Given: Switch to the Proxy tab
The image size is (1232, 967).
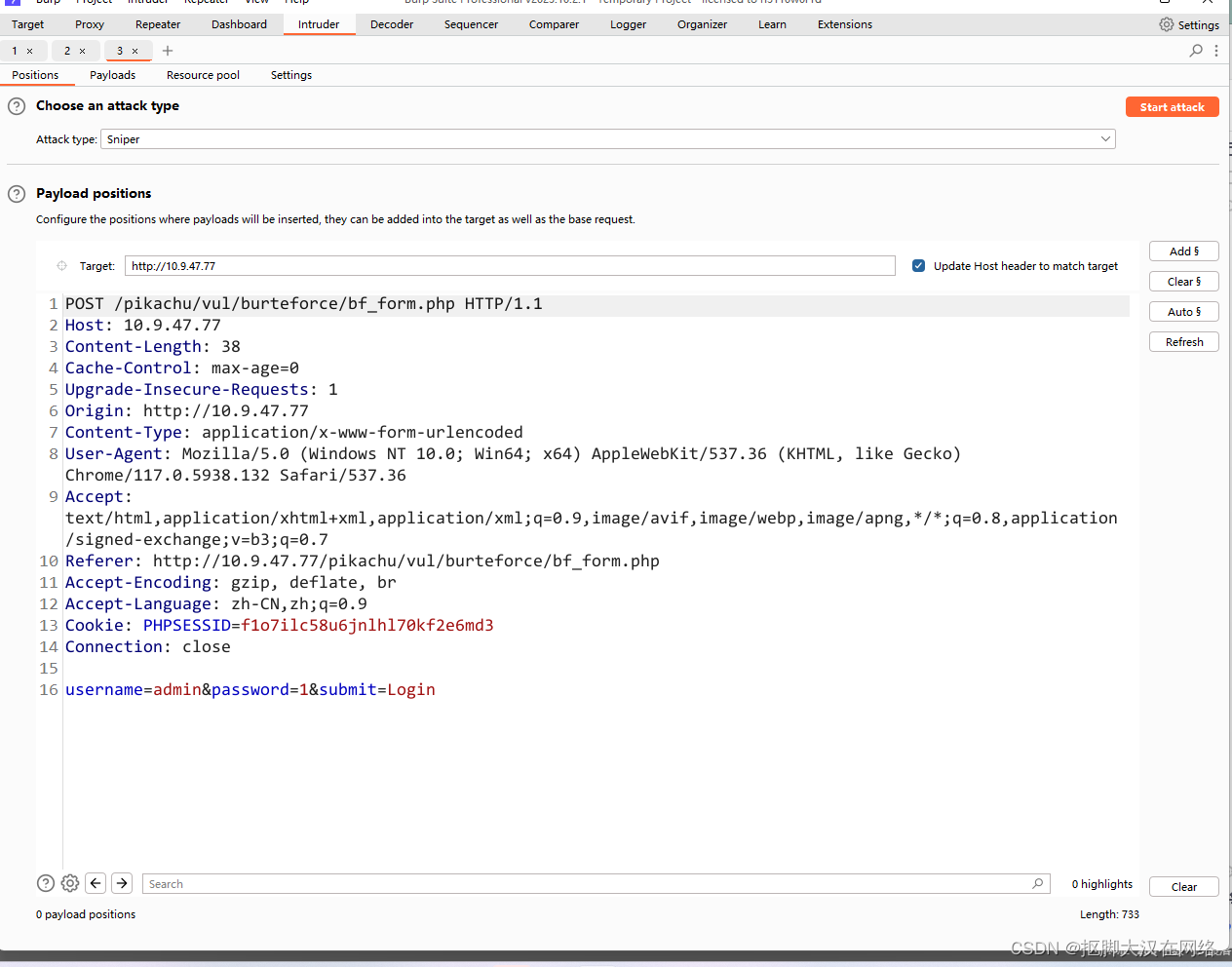Looking at the screenshot, I should click(x=90, y=24).
